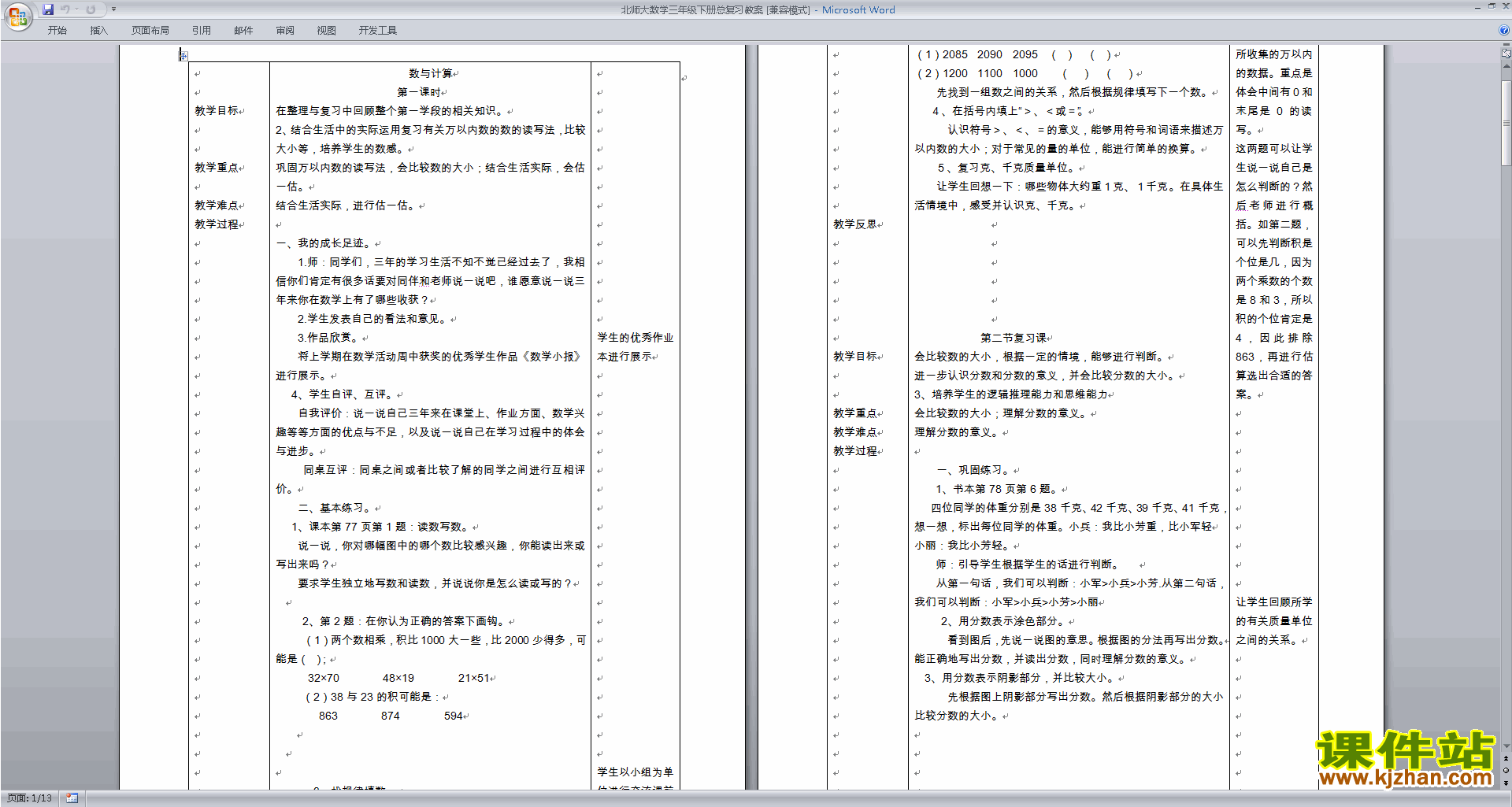The width and height of the screenshot is (1512, 807).
Task: Click the line 一、我的成长足迹。
Action: click(325, 243)
